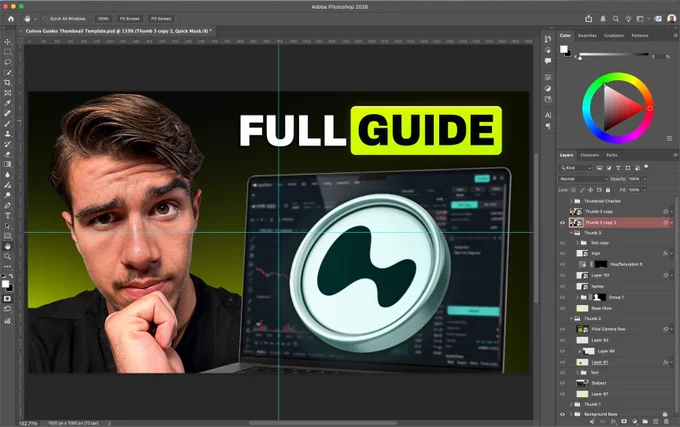Click the Fit Screen button

tap(130, 19)
